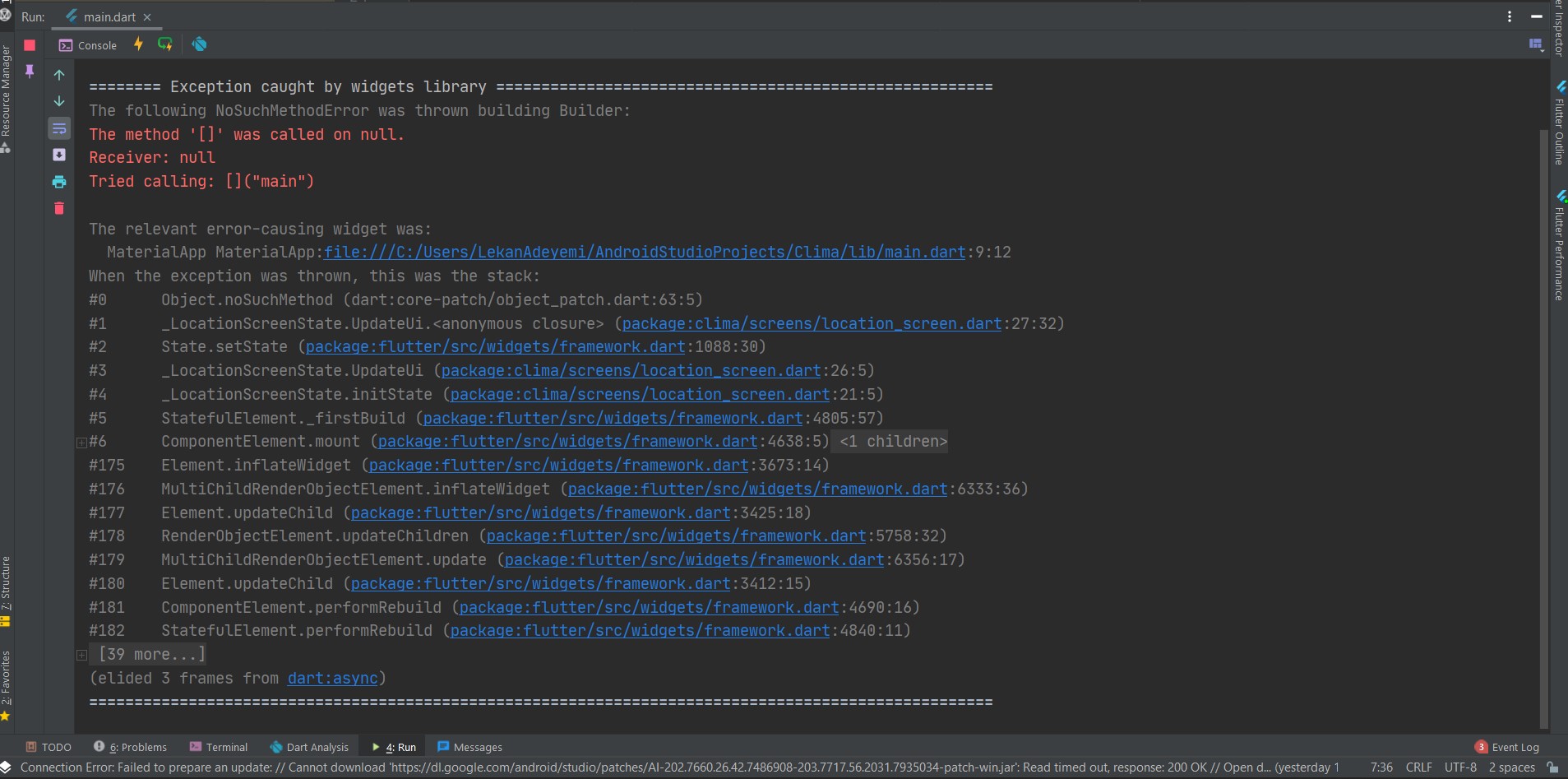Open the Favorites side panel

tap(6, 685)
